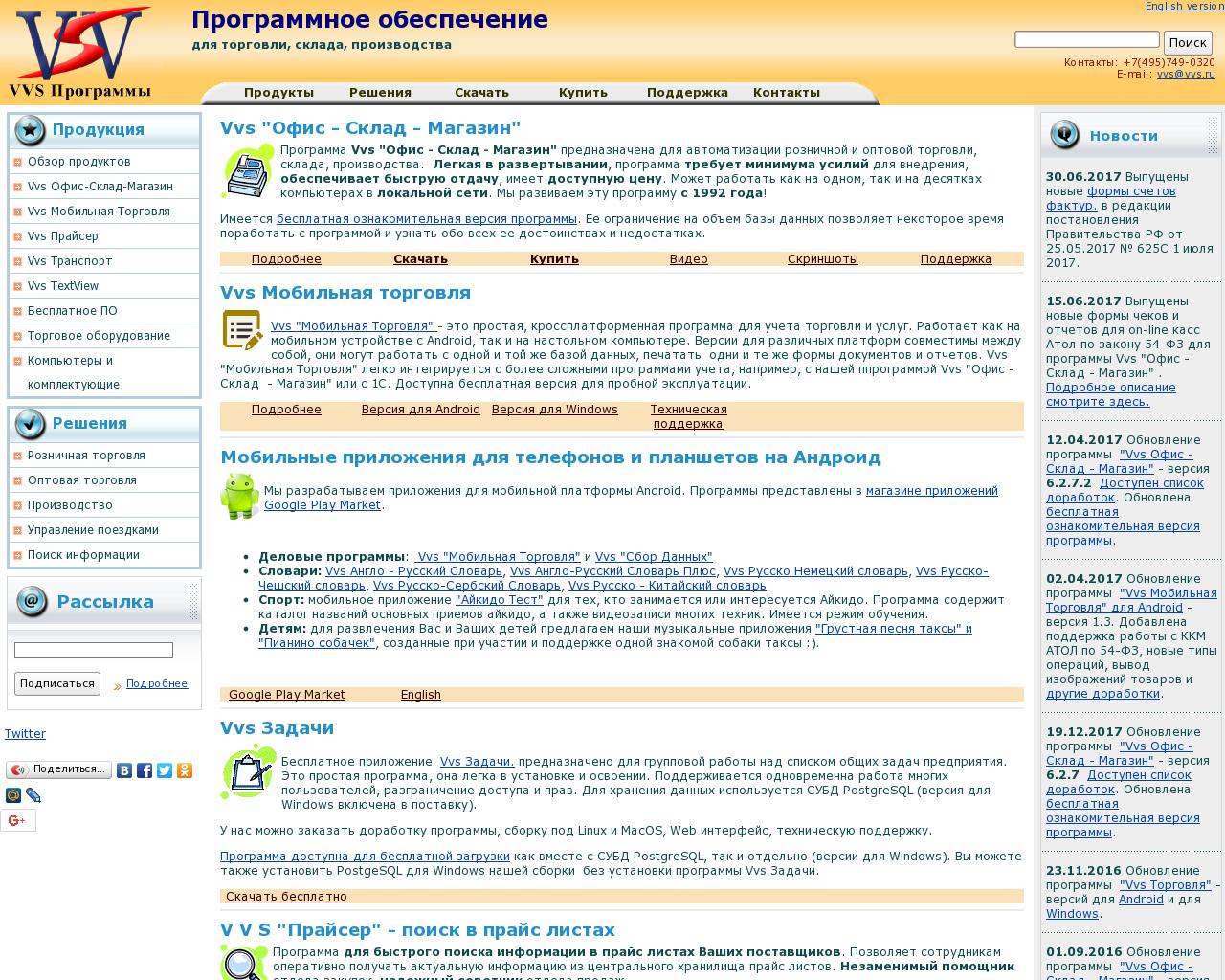The height and width of the screenshot is (980, 1225).
Task: Open Бесплатное ПО in the sidebar
Action: point(73,311)
